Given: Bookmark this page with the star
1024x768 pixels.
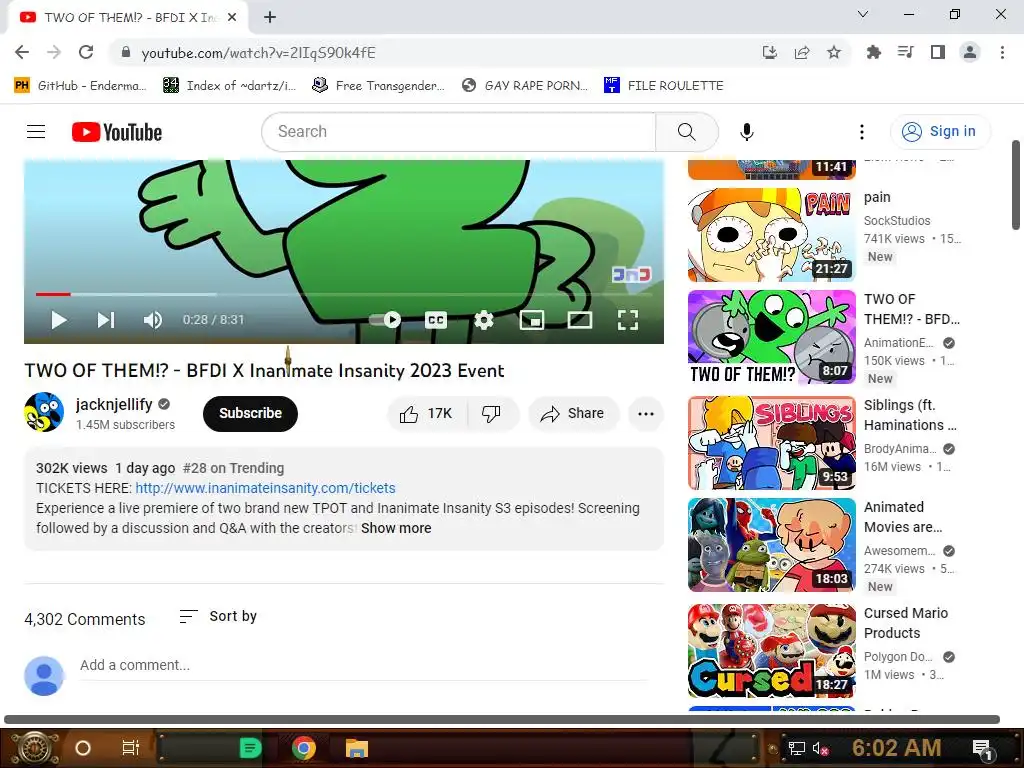Looking at the screenshot, I should pos(834,52).
